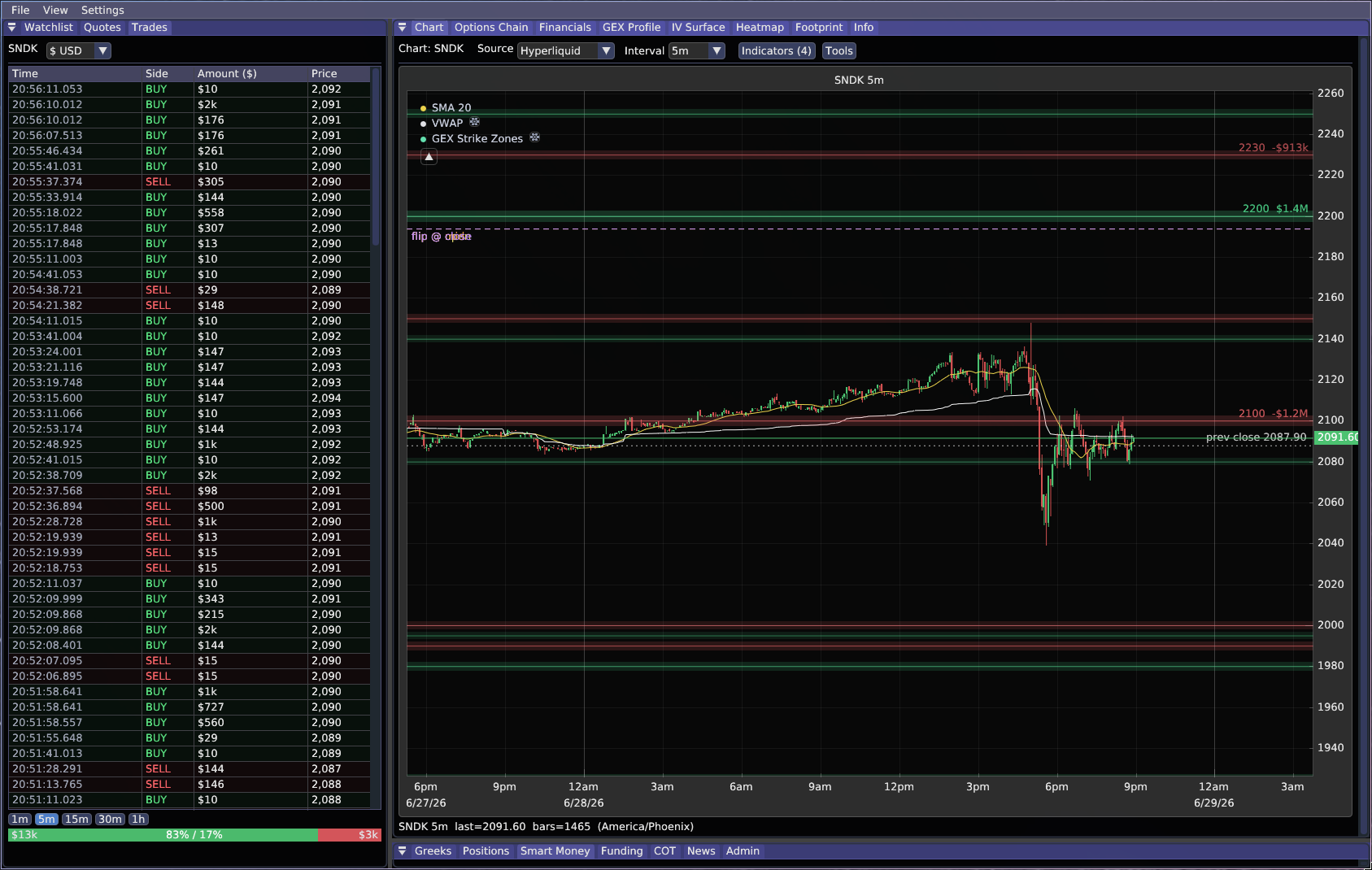Click the green 2091.60 last price tag
Image resolution: width=1372 pixels, height=870 pixels.
pyautogui.click(x=1337, y=437)
